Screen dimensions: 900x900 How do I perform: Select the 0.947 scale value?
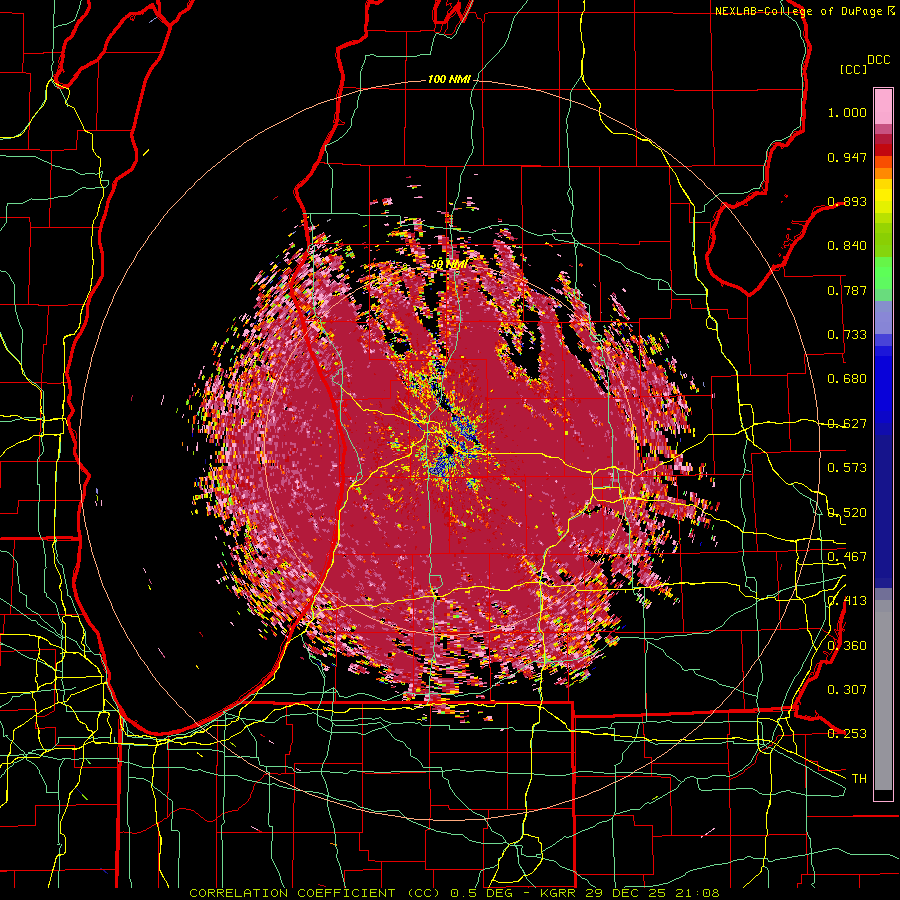tap(847, 157)
